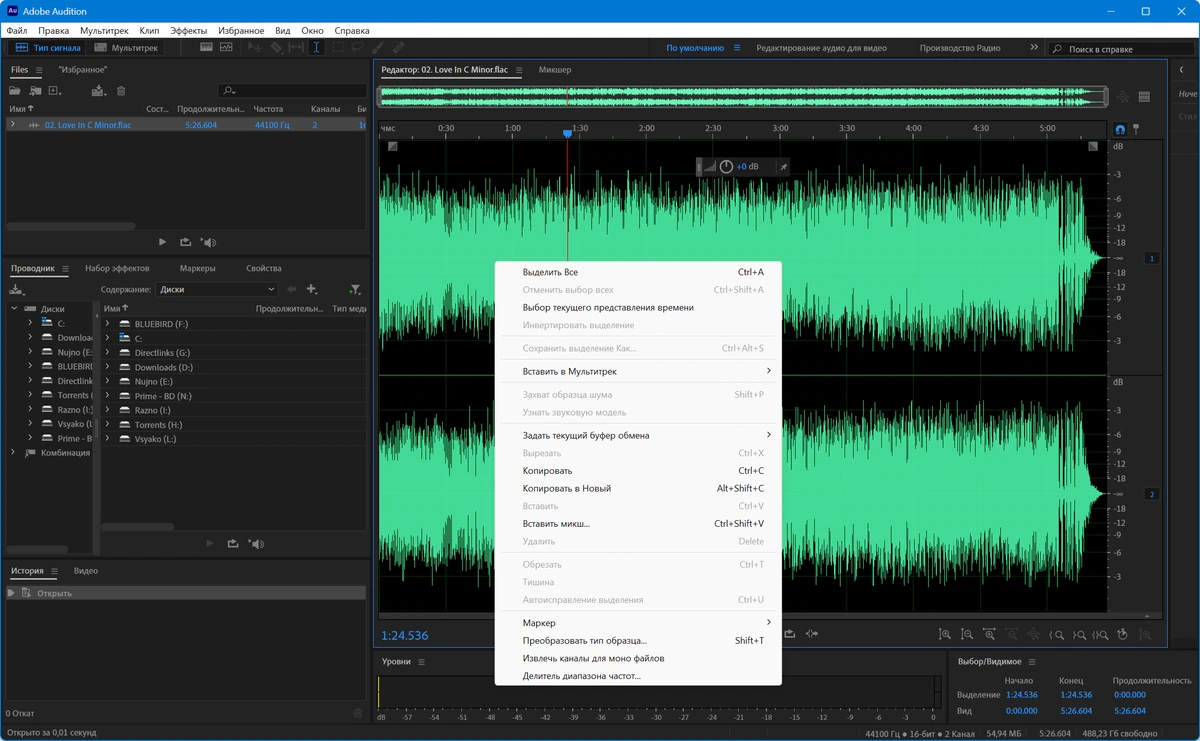1200x741 pixels.
Task: Click the loop playback icon in Files panel
Action: (x=185, y=242)
